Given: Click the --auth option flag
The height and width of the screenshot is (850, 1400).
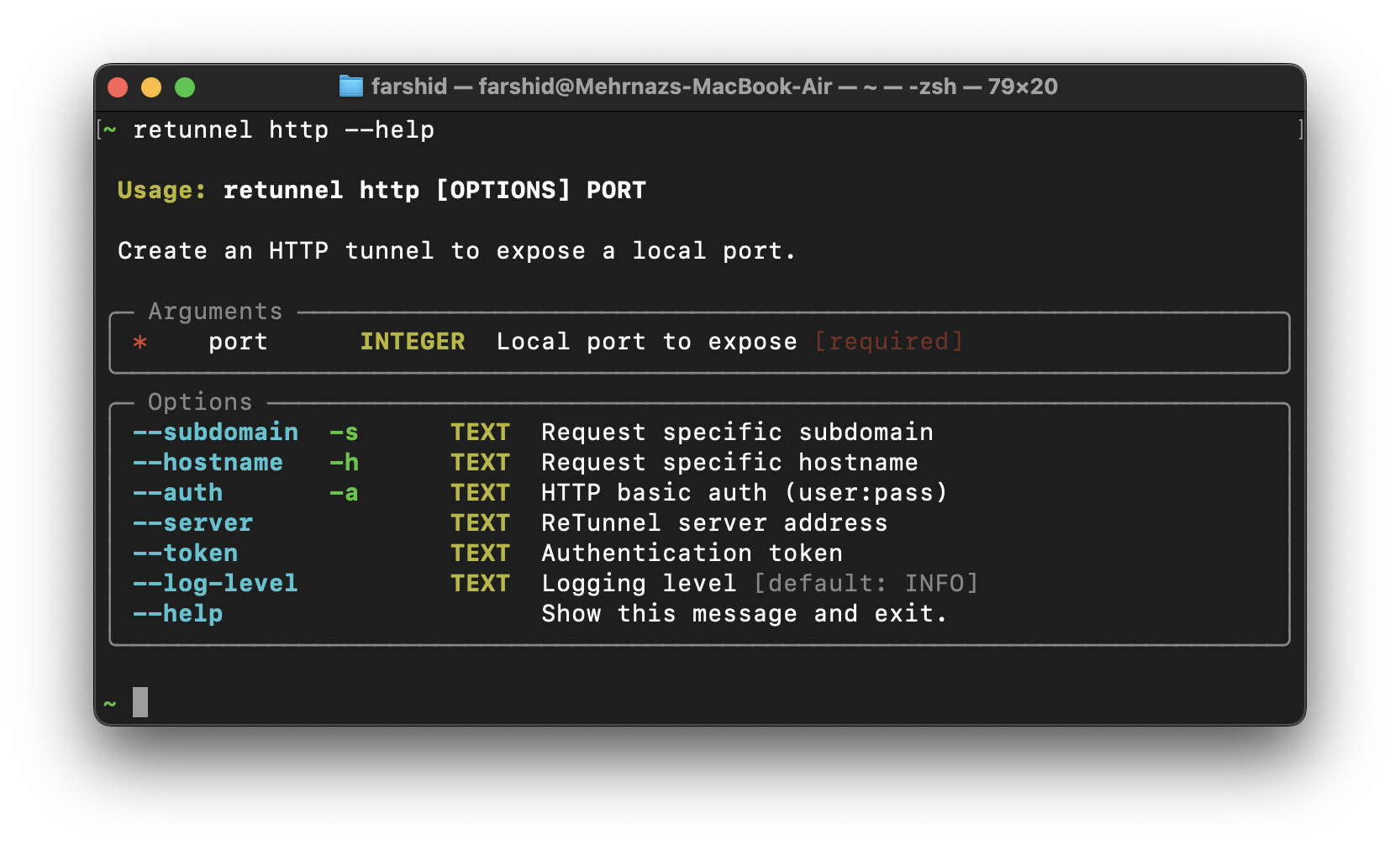Looking at the screenshot, I should pos(177,493).
